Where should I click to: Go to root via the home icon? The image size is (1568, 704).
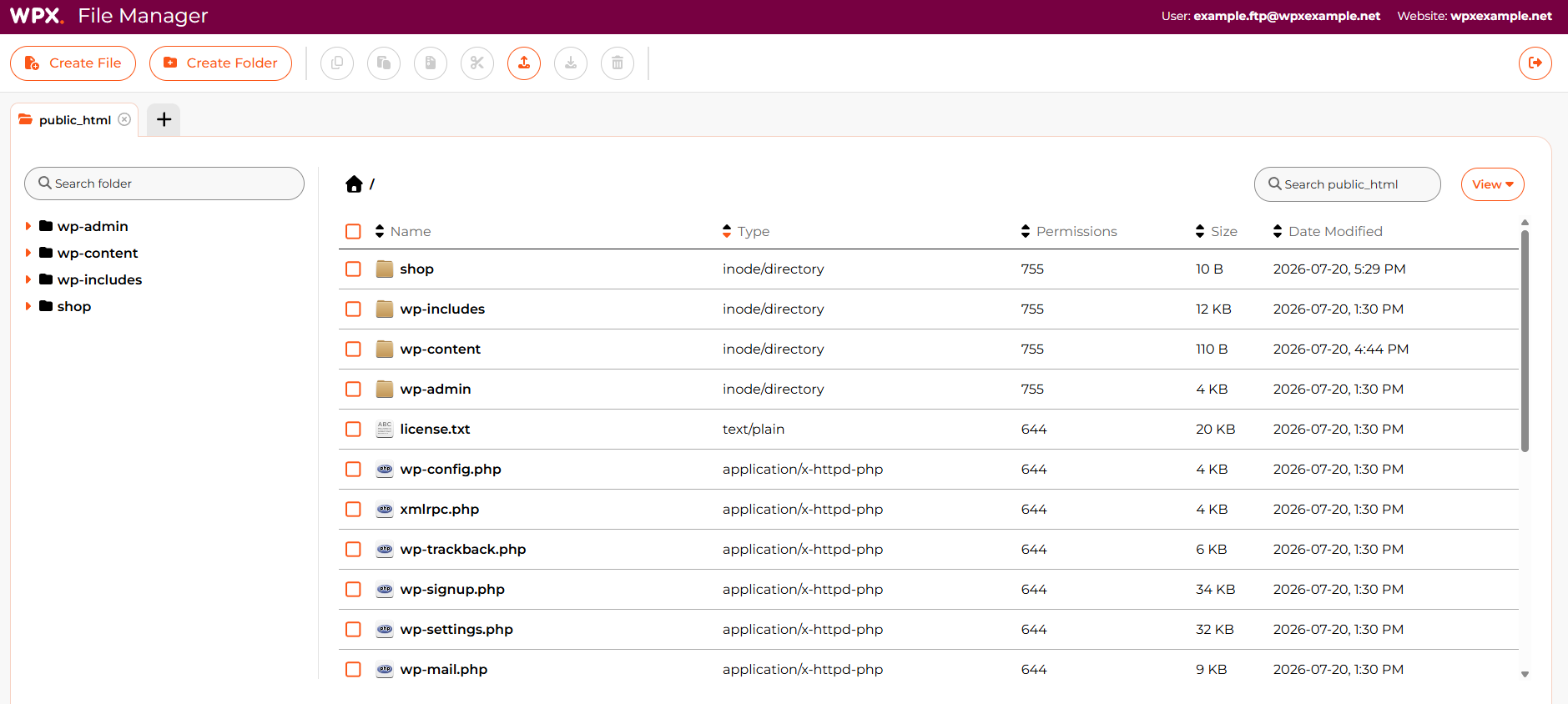point(354,184)
